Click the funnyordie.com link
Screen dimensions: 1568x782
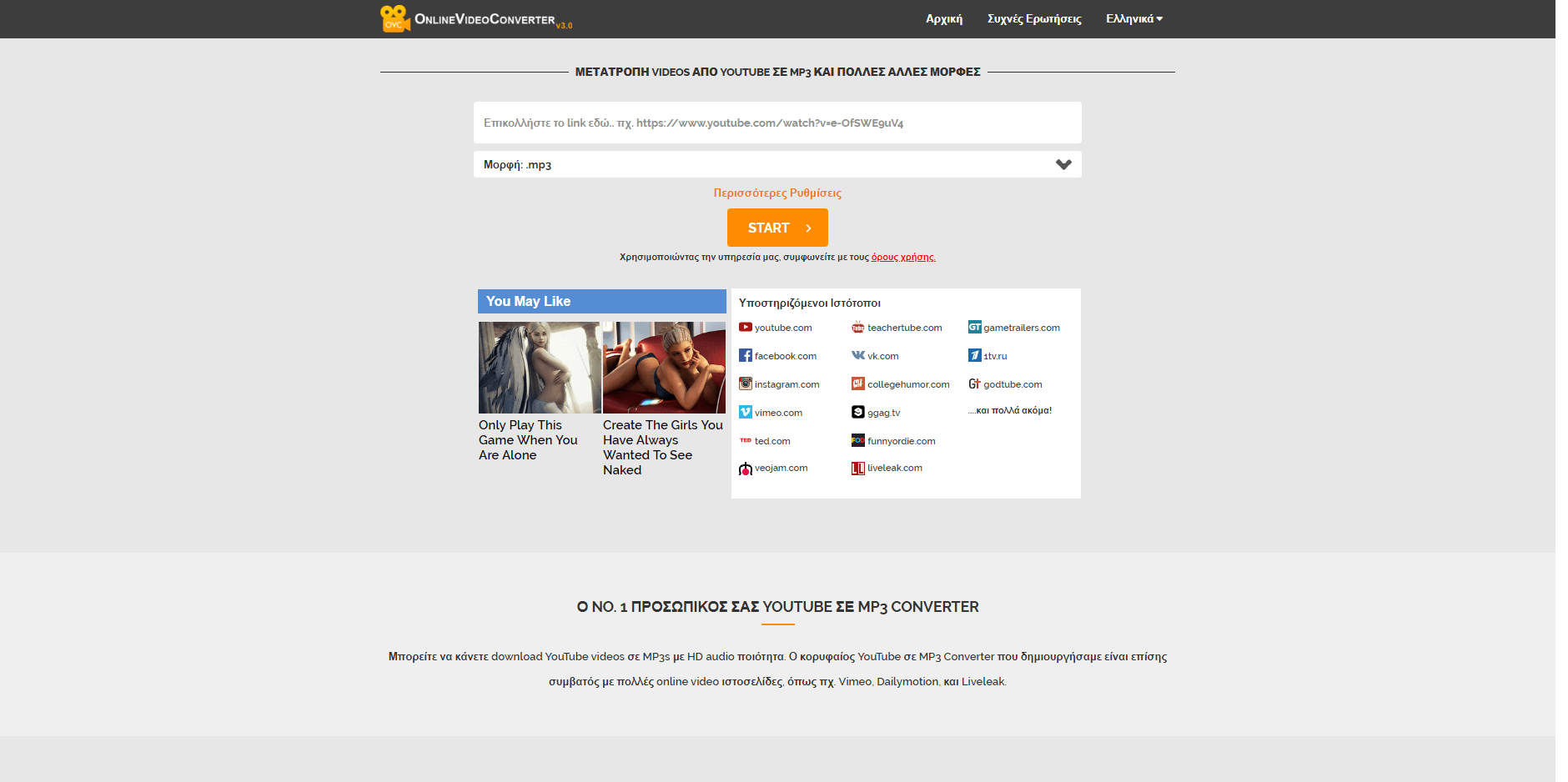901,441
